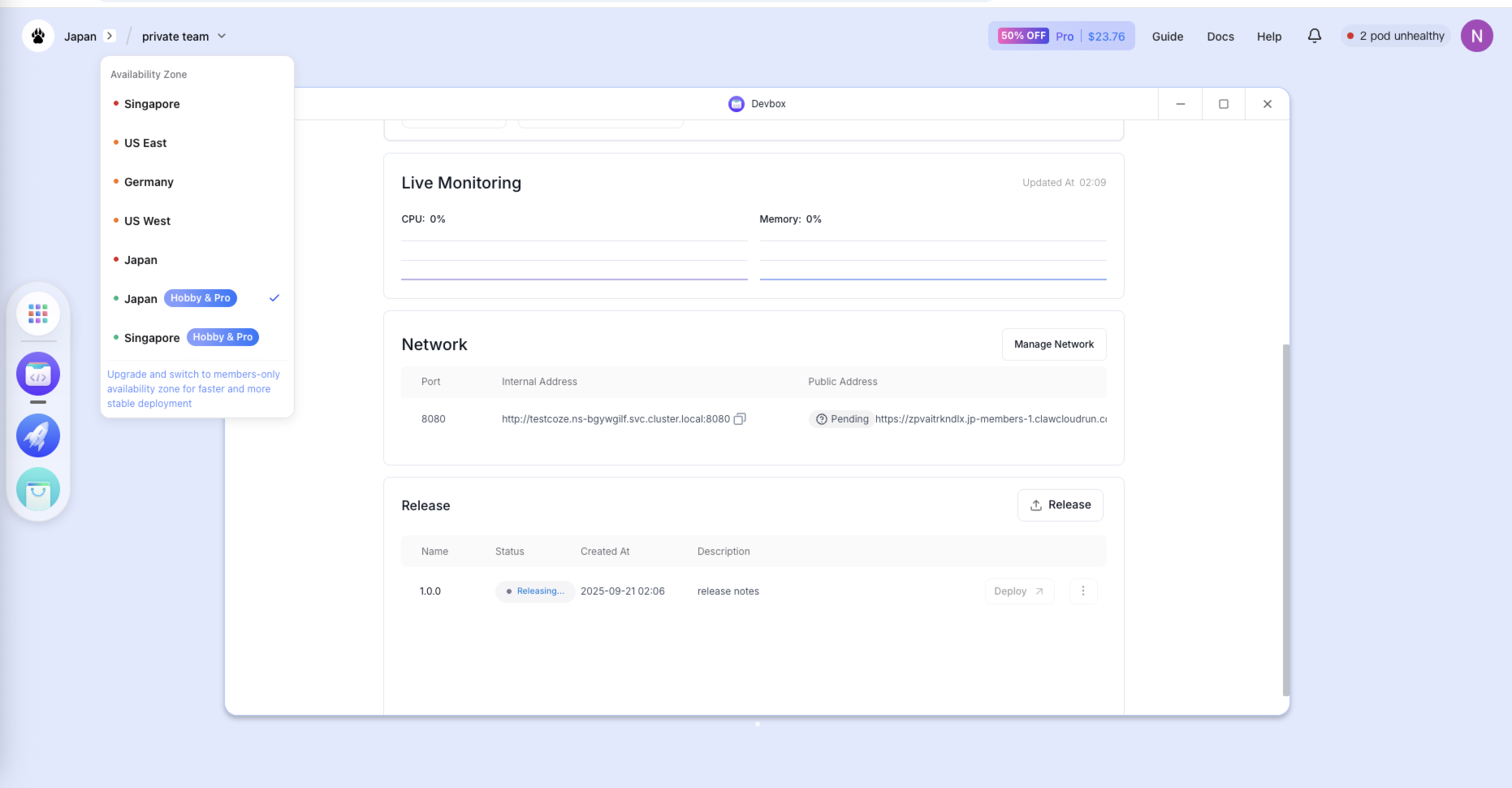This screenshot has width=1512, height=788.
Task: Click the internal address text
Action: [616, 419]
